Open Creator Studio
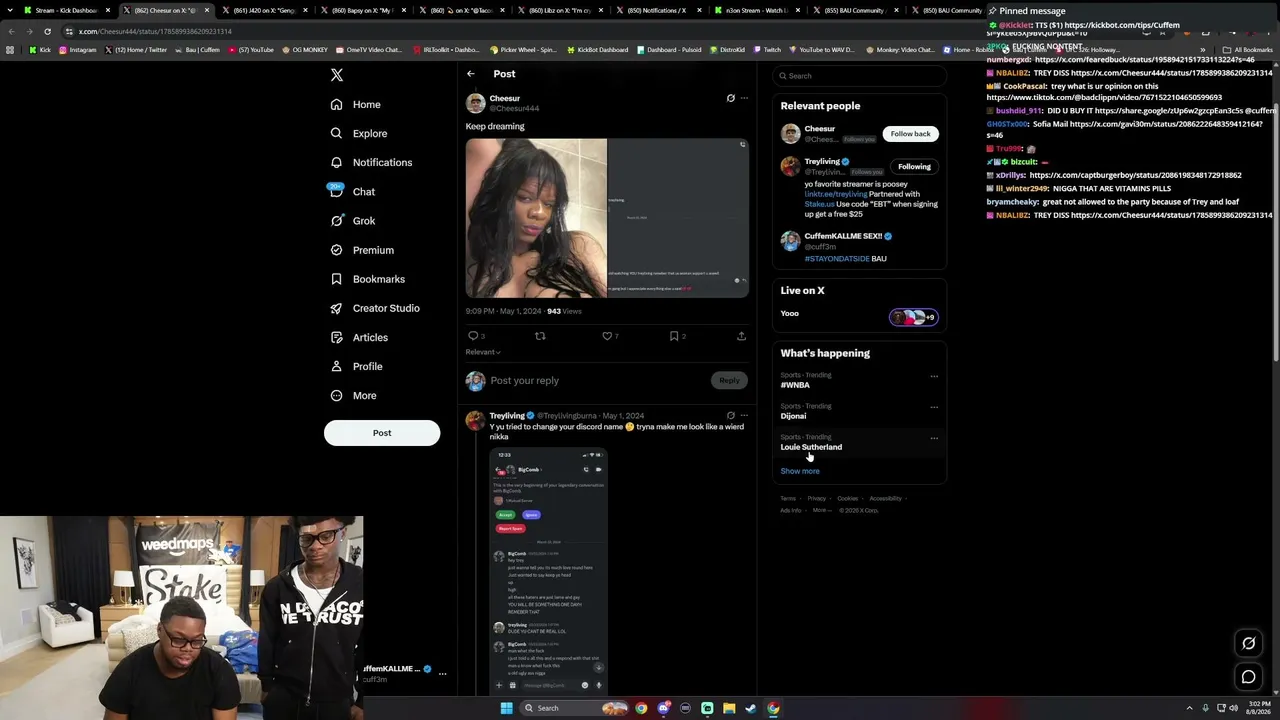The image size is (1280, 720). [374, 308]
